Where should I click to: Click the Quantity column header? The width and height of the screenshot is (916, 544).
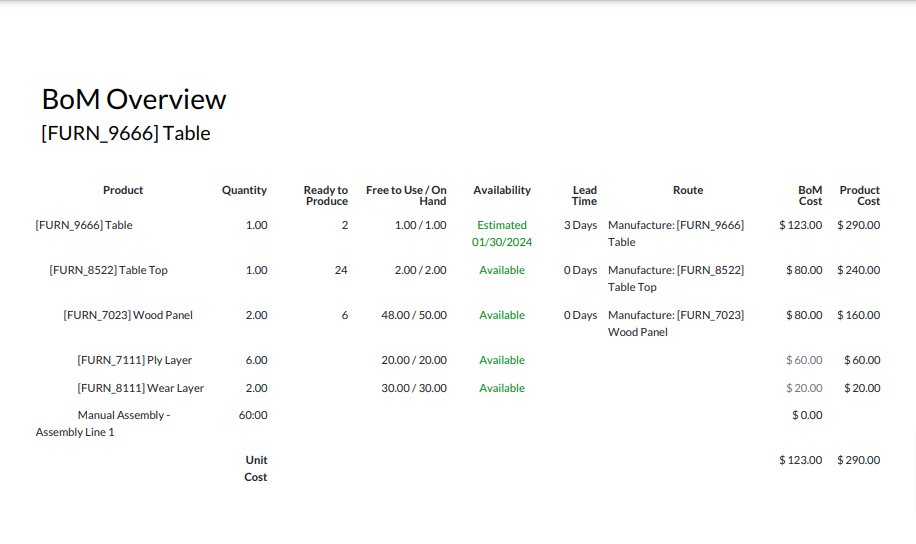[x=244, y=190]
